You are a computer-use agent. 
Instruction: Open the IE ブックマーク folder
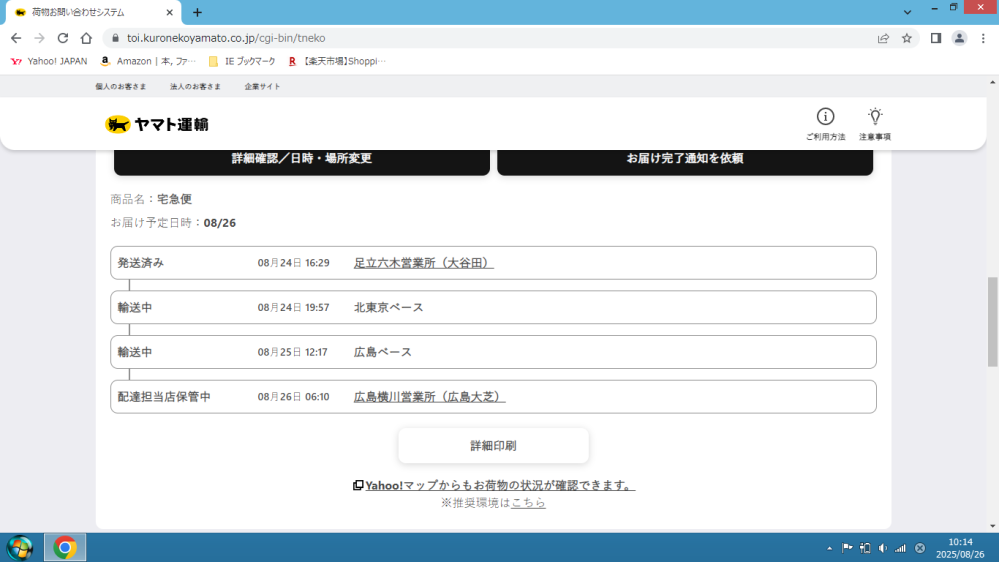tap(242, 61)
